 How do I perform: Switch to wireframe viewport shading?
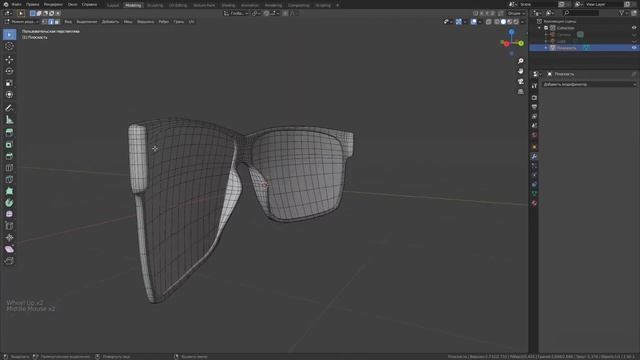point(497,22)
